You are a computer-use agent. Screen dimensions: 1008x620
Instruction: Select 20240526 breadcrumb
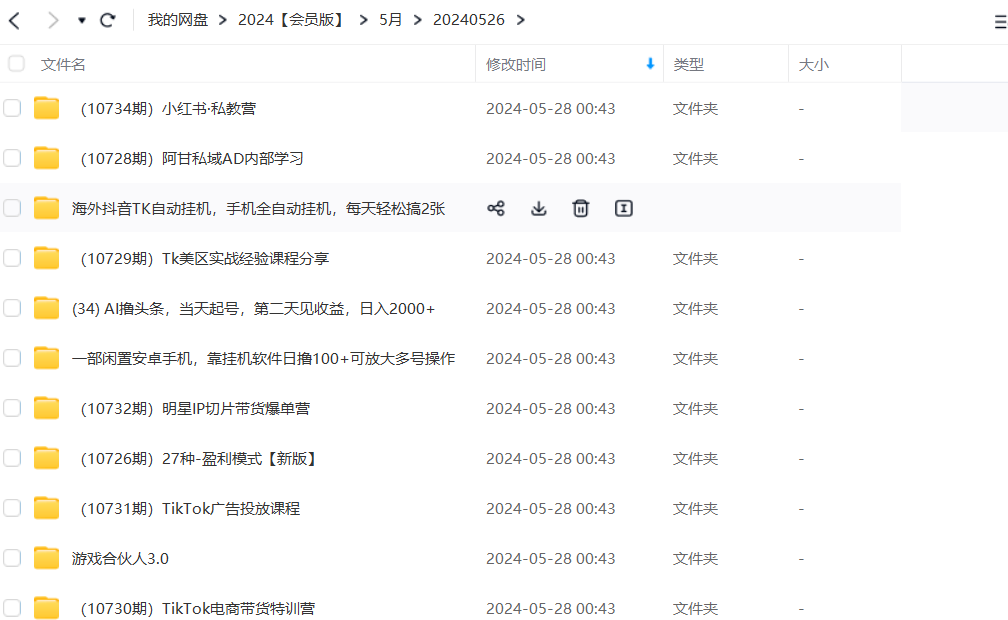469,20
